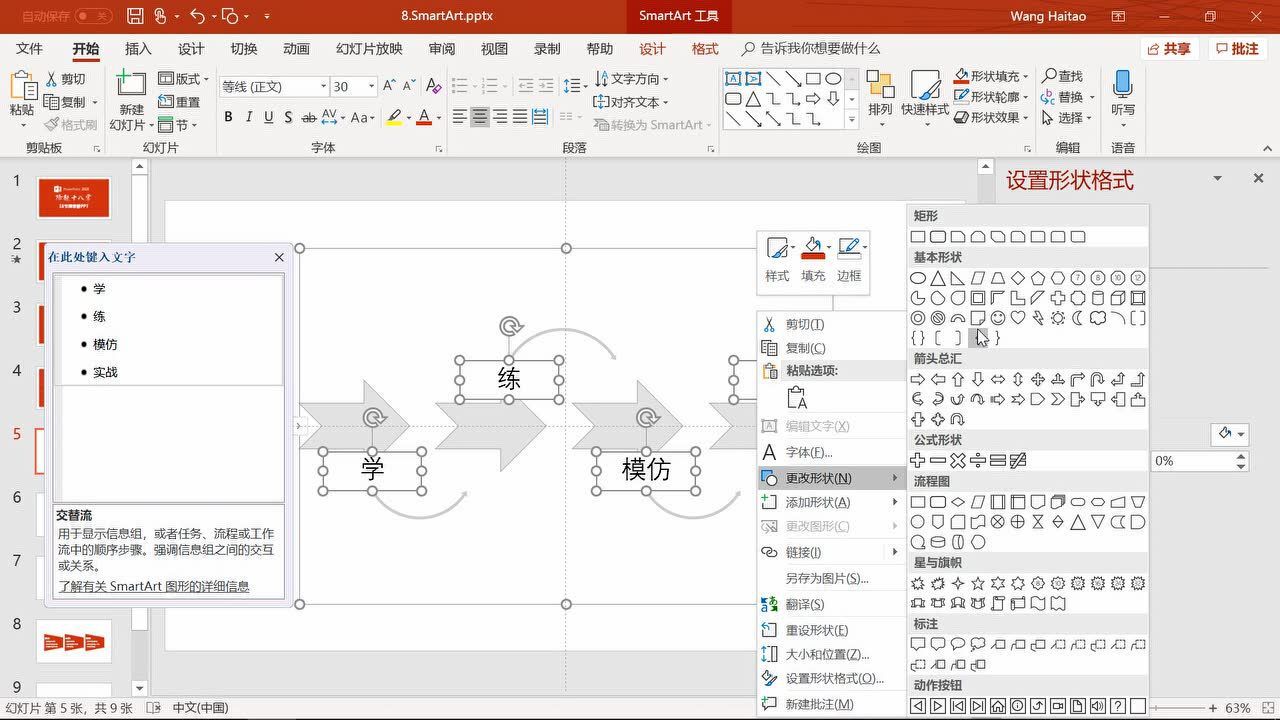Viewport: 1280px width, 720px height.
Task: Select the multiplication sign equation shape
Action: [958, 460]
